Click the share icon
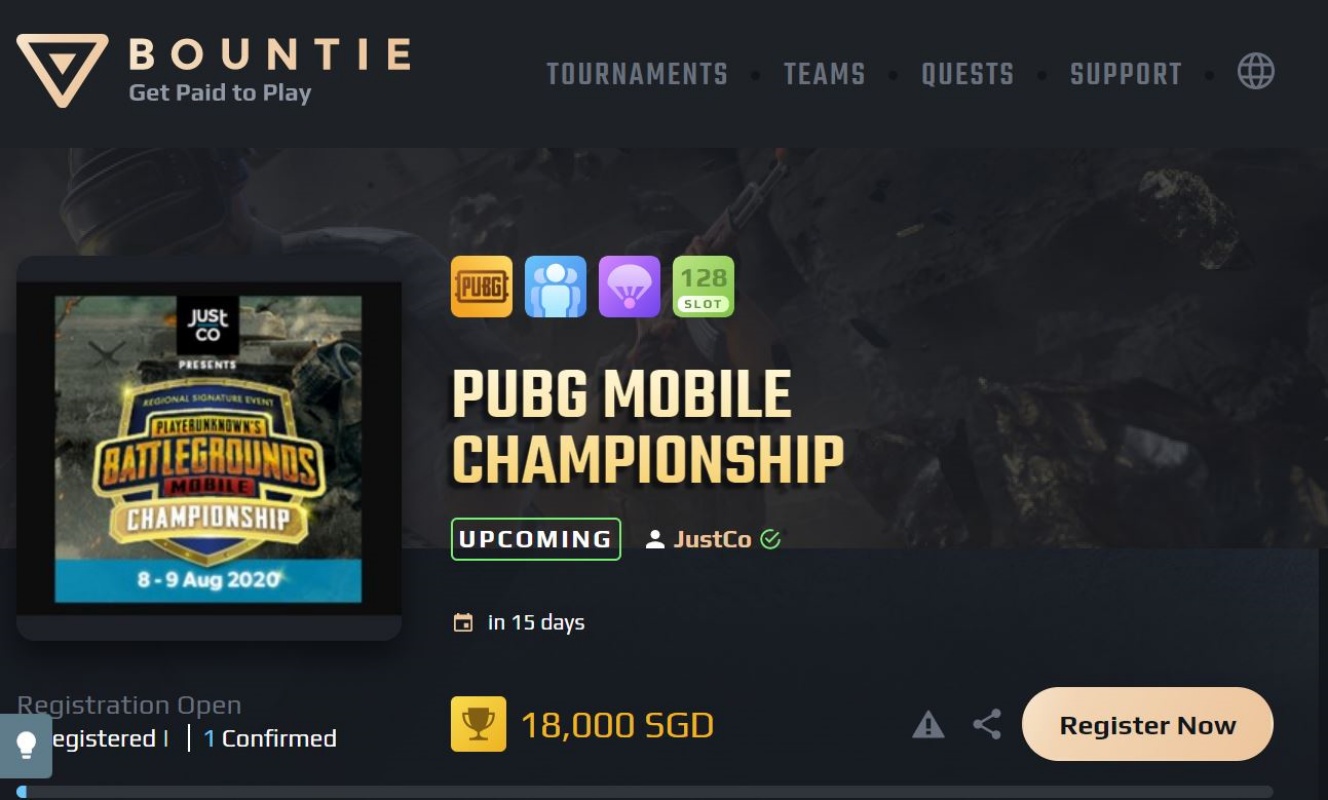Image resolution: width=1328 pixels, height=800 pixels. tap(987, 724)
